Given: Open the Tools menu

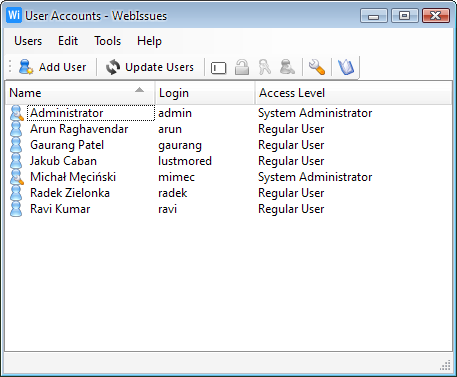Looking at the screenshot, I should pyautogui.click(x=108, y=41).
